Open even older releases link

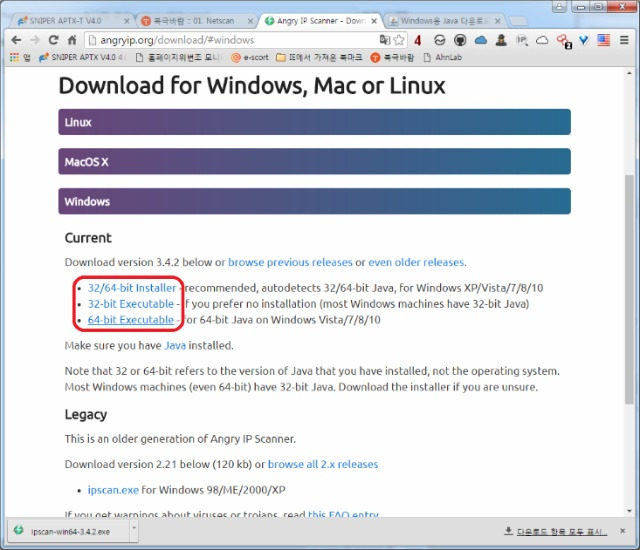[416, 262]
